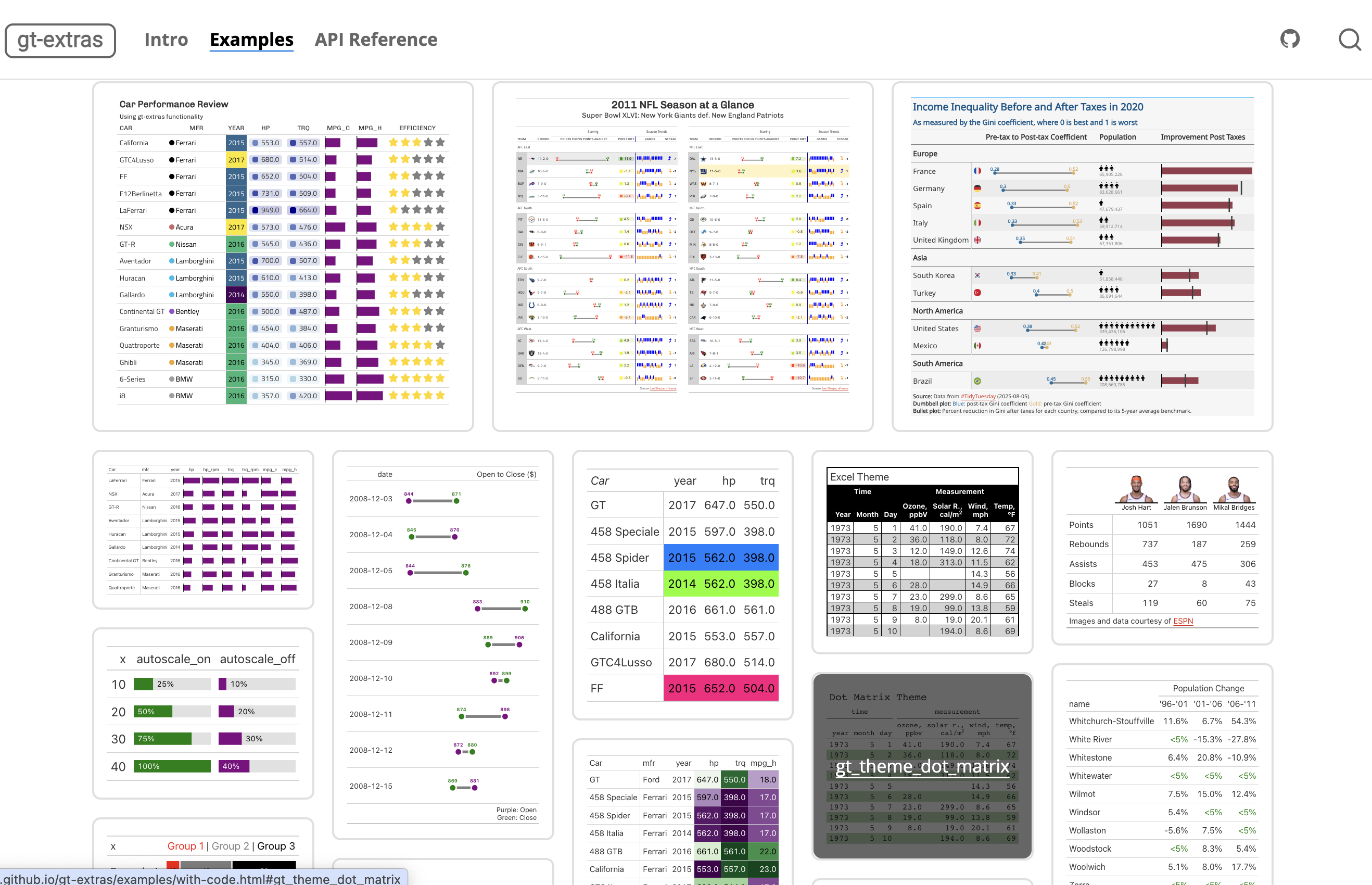Click Jalen Brunson's player headshot
Screen dimensions: 1372x885
coord(1185,490)
